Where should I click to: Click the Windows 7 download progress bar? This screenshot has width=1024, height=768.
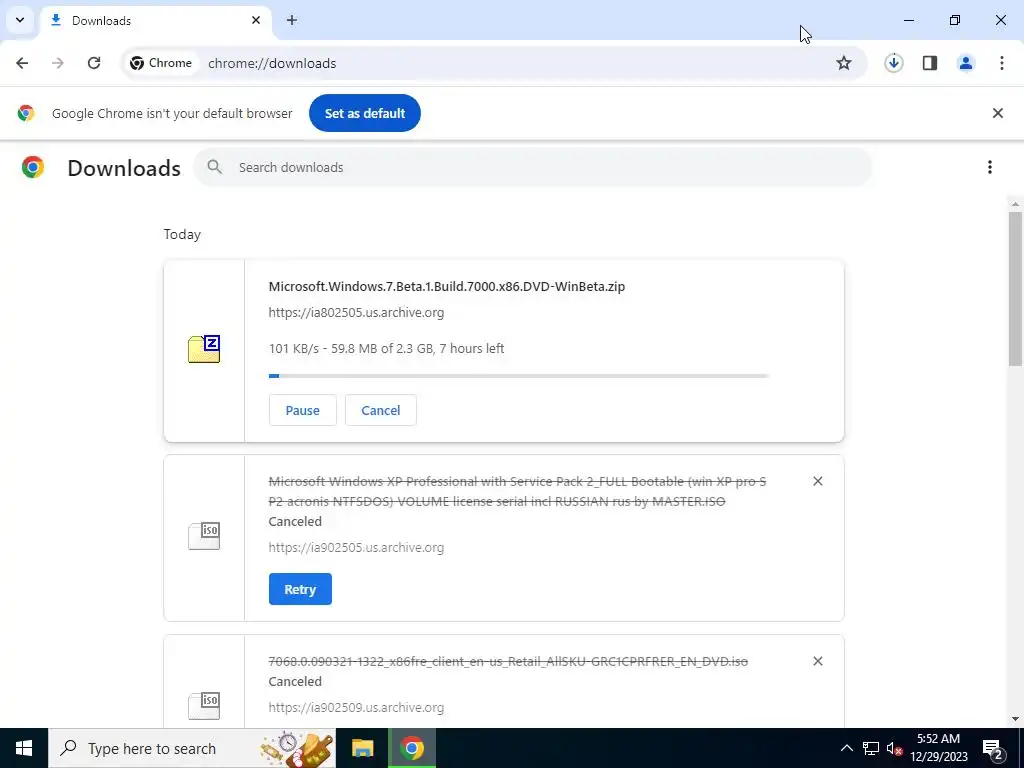pyautogui.click(x=519, y=376)
